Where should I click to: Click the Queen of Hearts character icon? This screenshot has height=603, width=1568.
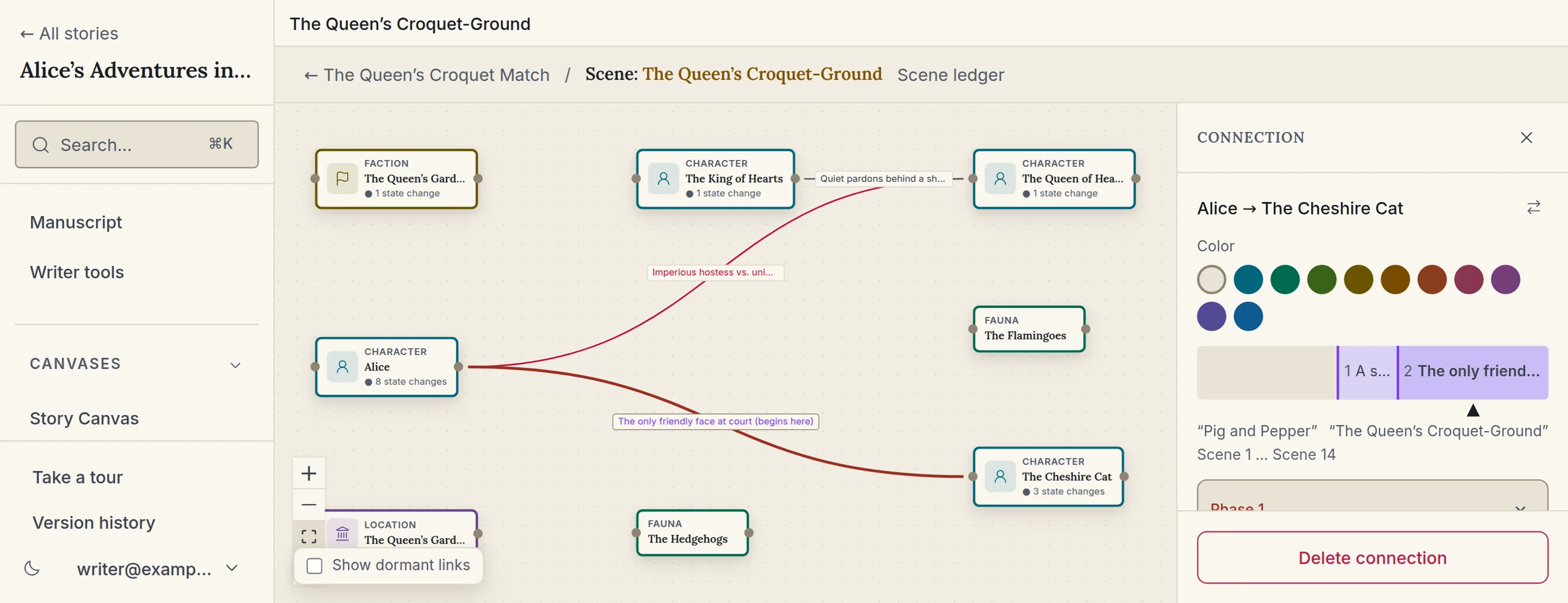click(1000, 178)
